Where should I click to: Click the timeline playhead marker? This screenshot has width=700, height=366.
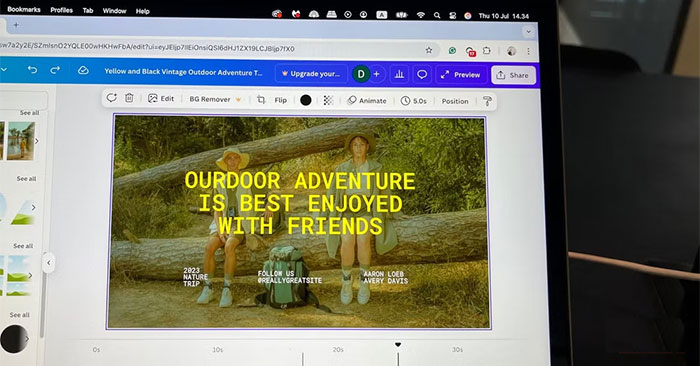tap(398, 345)
